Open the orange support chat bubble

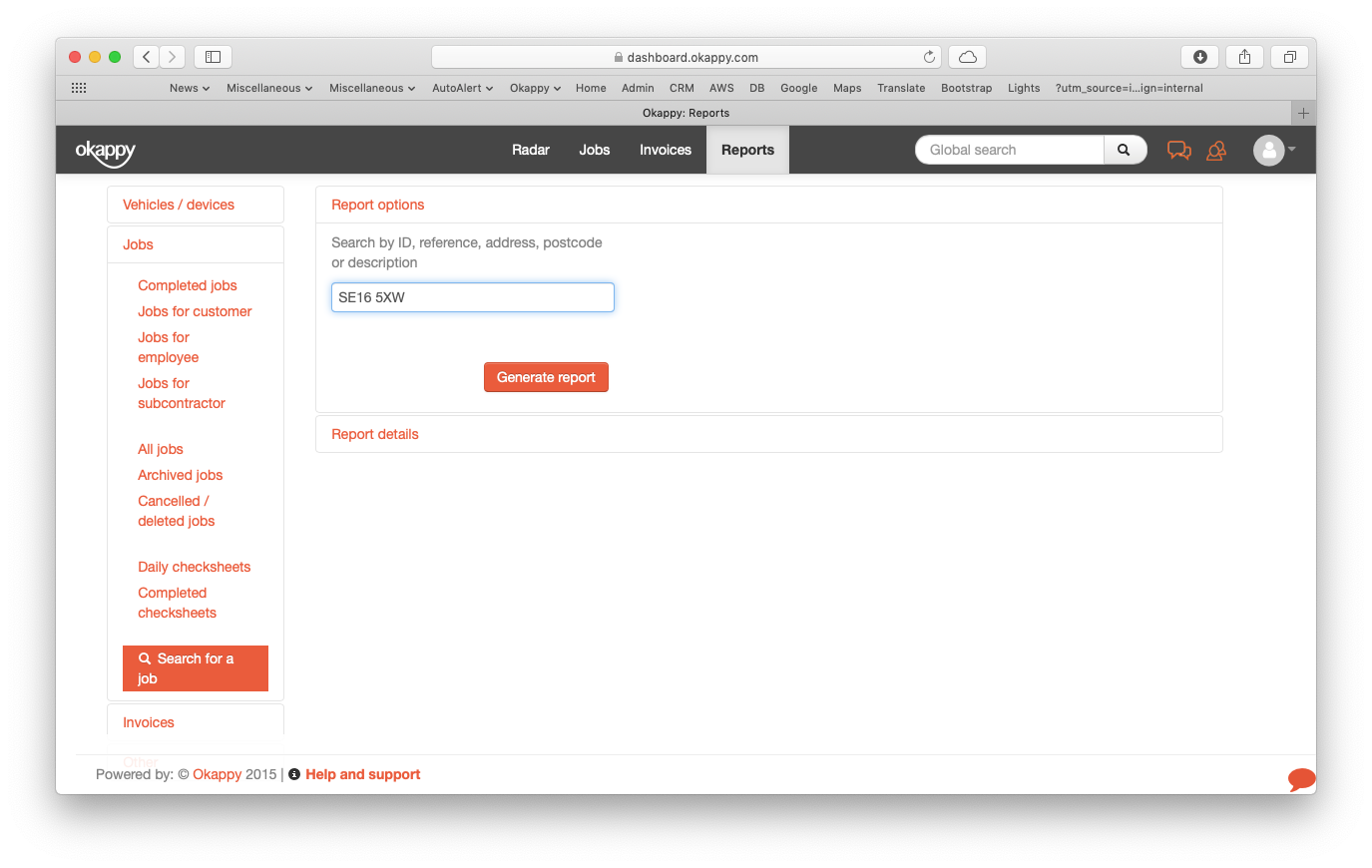pyautogui.click(x=1301, y=779)
